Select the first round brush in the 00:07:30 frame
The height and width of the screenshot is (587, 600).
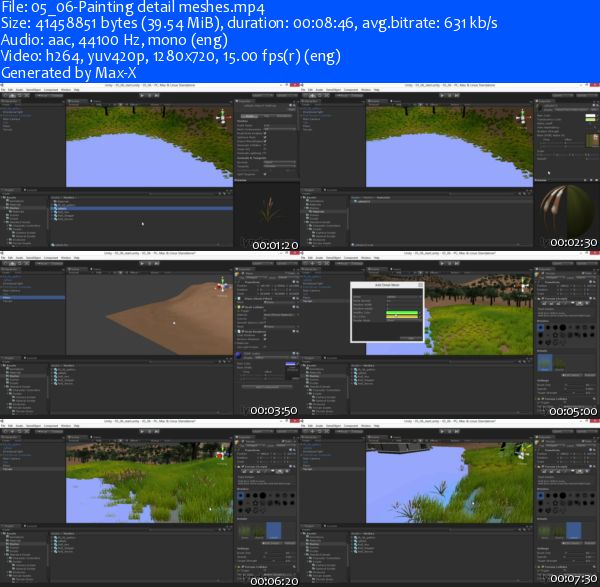541,496
